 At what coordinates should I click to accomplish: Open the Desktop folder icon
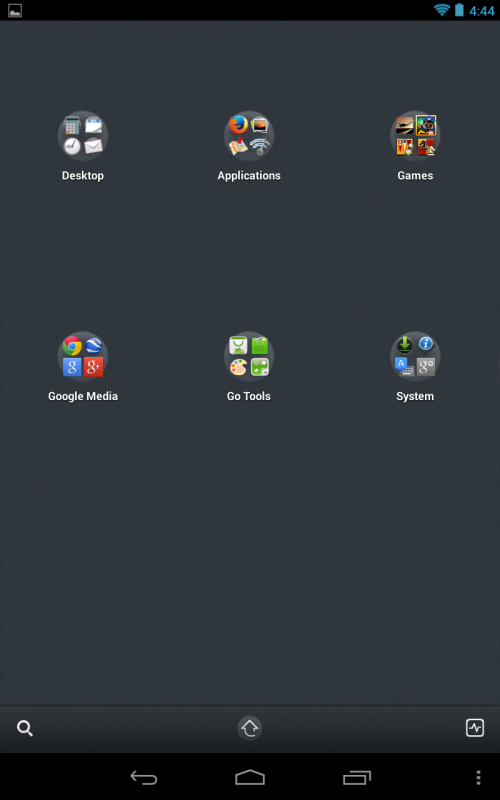(x=83, y=136)
